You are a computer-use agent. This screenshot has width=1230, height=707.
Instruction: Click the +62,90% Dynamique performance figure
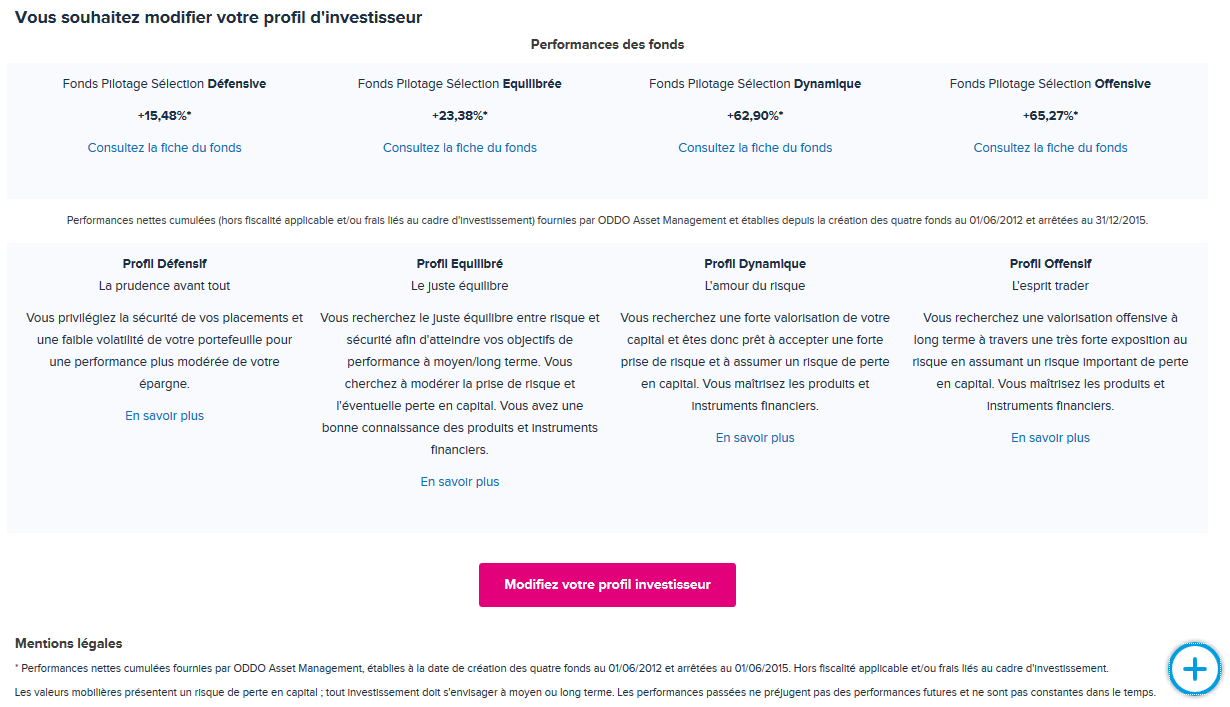[x=755, y=116]
